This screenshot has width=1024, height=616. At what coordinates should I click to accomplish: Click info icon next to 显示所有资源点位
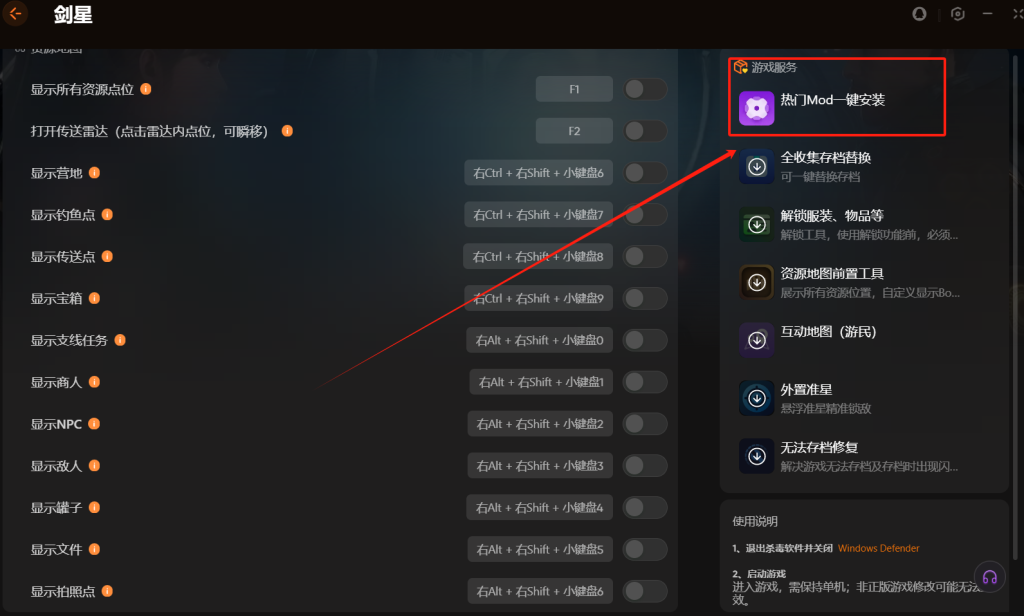point(146,89)
